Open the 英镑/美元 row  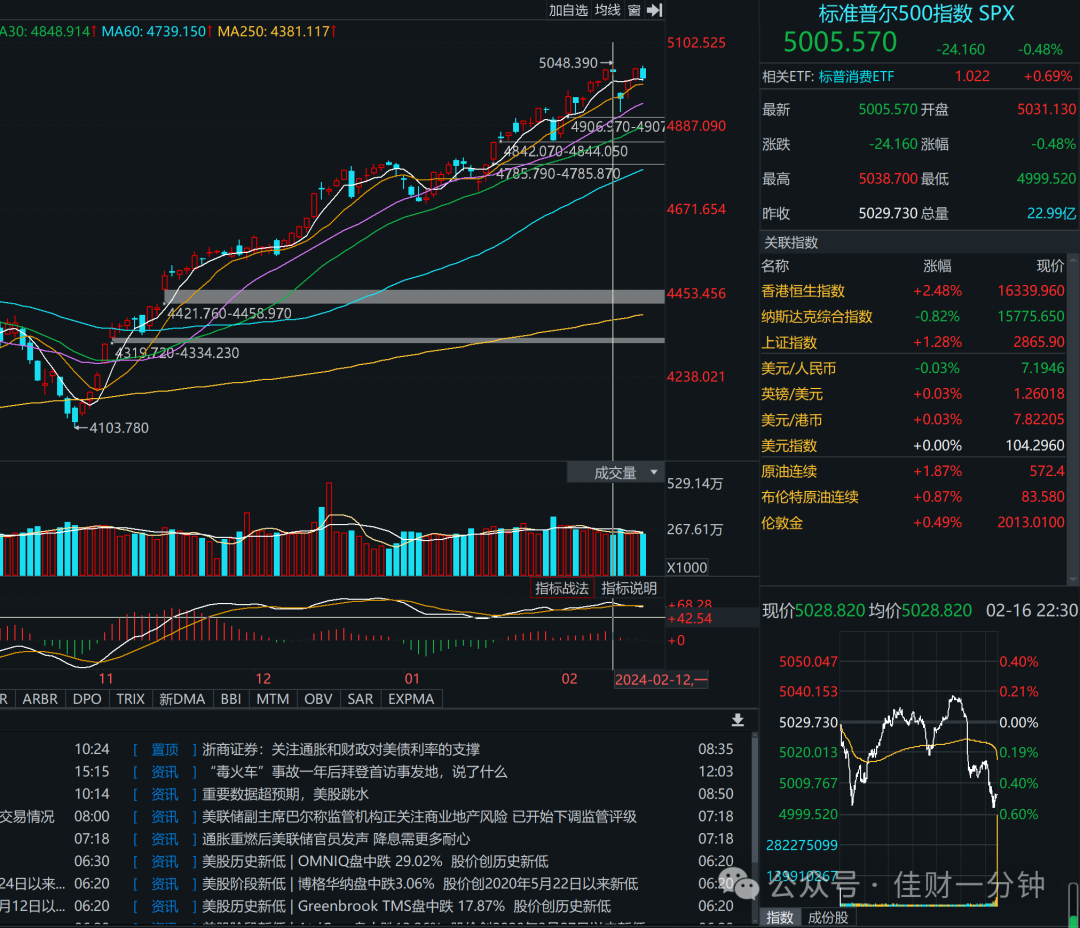[913, 394]
